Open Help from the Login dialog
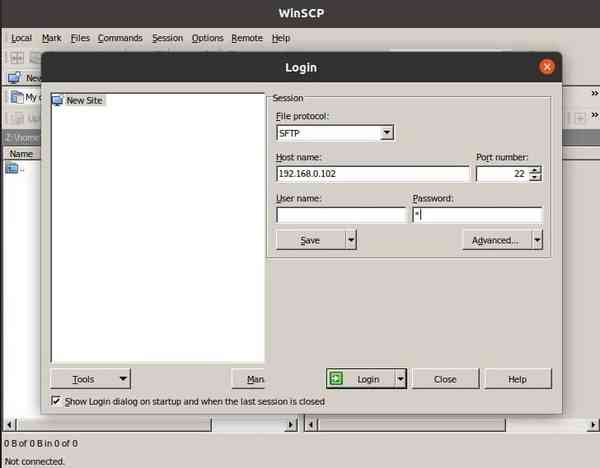Viewport: 600px width, 468px height. click(518, 379)
